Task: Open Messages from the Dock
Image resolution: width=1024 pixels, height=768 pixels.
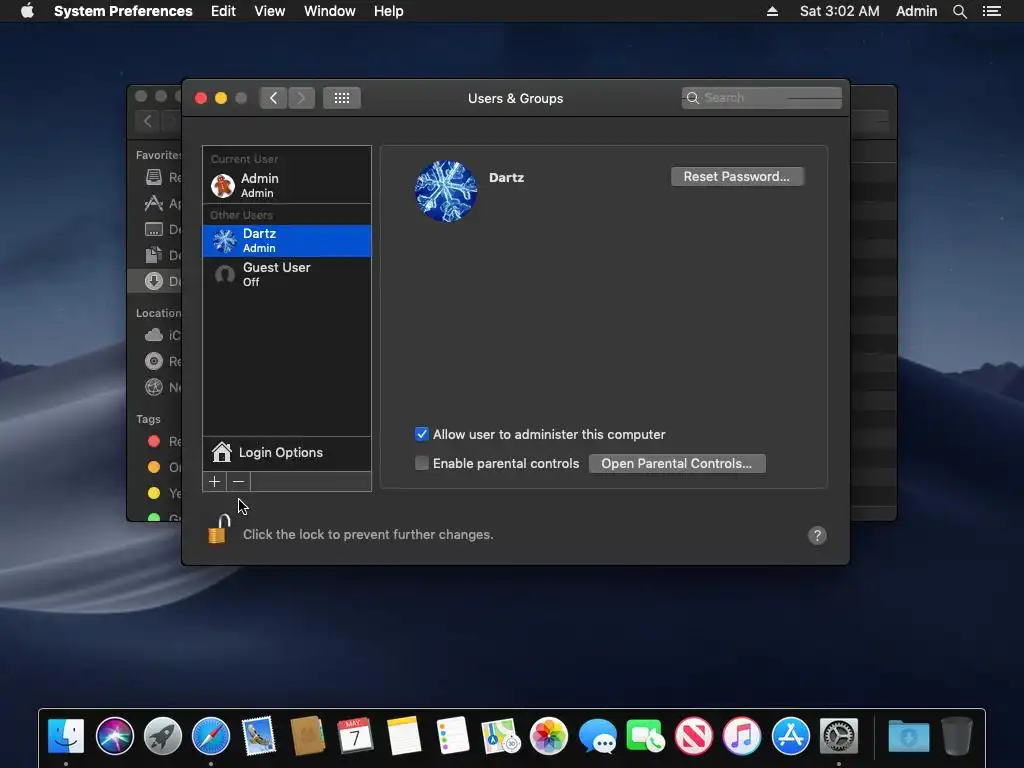Action: coord(597,735)
